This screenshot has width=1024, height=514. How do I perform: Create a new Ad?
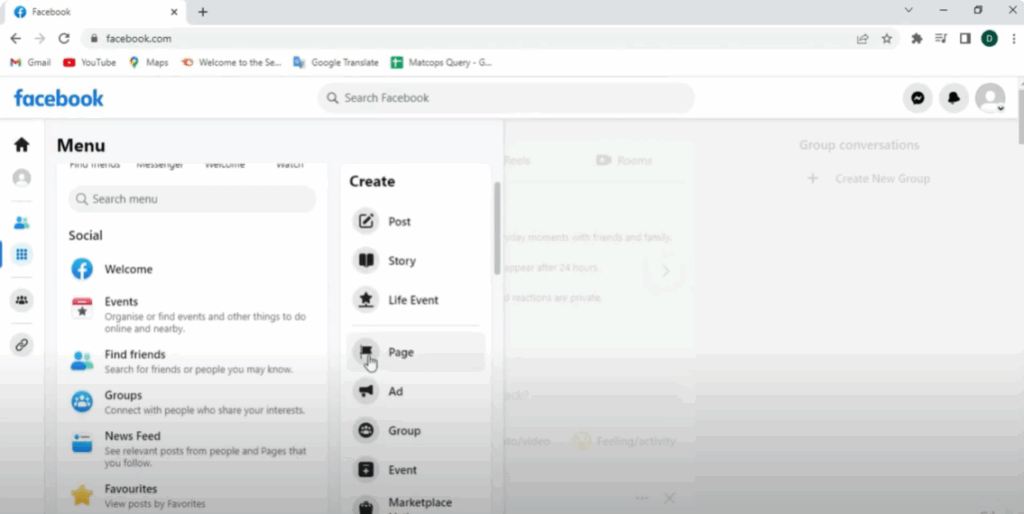[415, 391]
